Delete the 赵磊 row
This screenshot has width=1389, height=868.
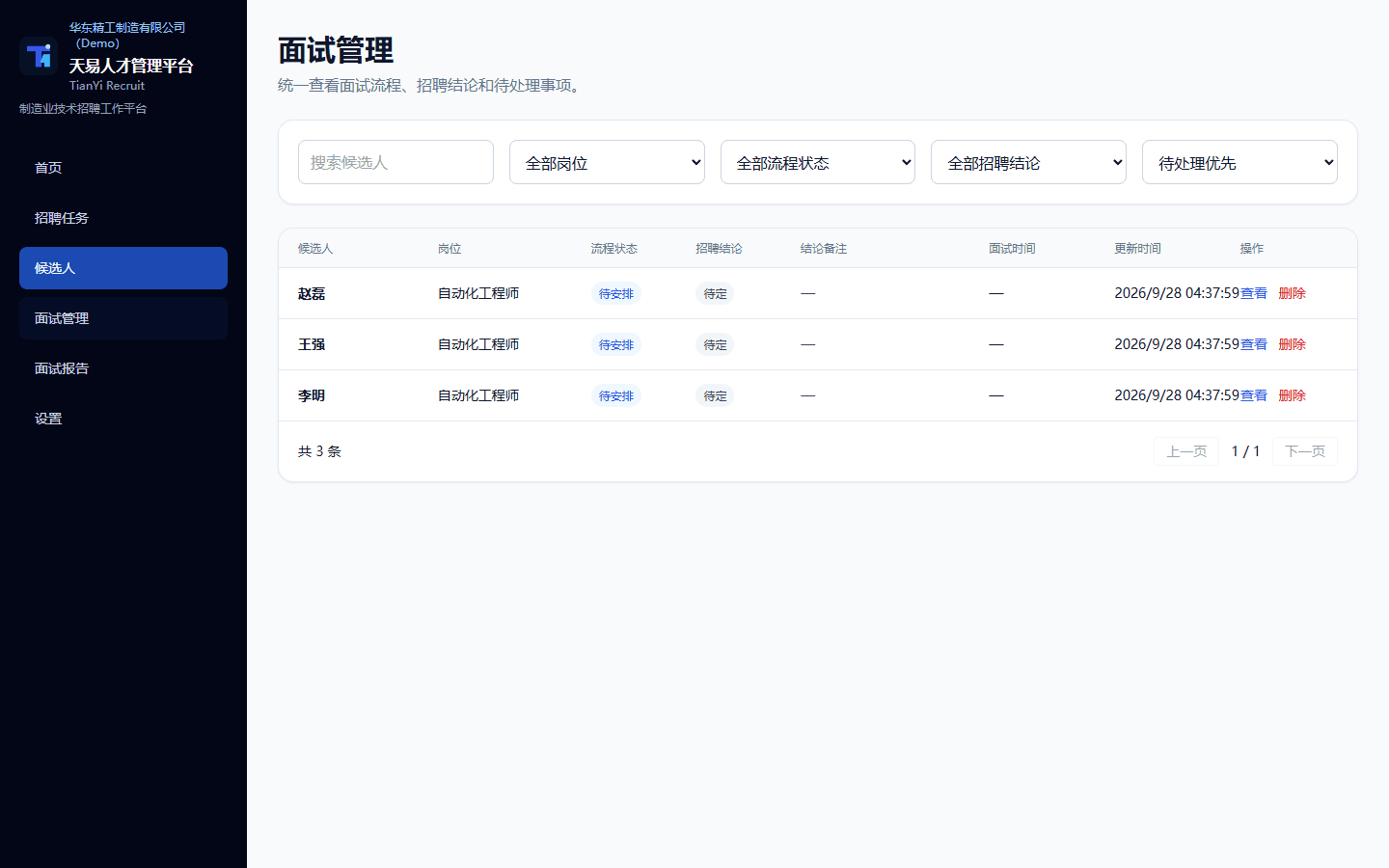(1293, 293)
